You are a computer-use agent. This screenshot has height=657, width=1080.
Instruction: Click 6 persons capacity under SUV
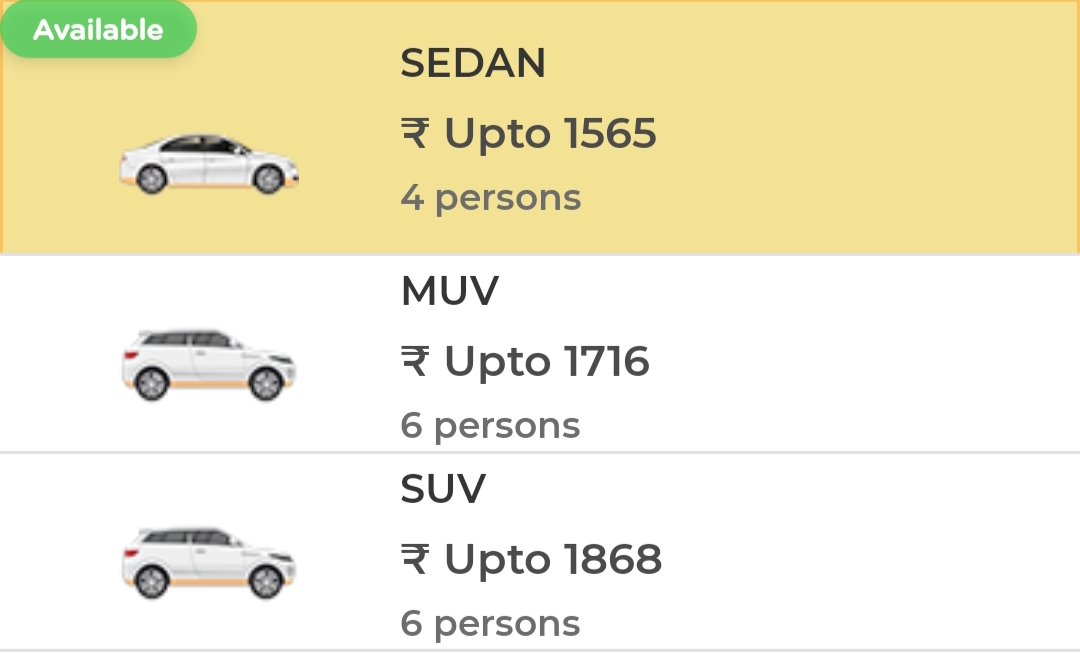(x=490, y=624)
